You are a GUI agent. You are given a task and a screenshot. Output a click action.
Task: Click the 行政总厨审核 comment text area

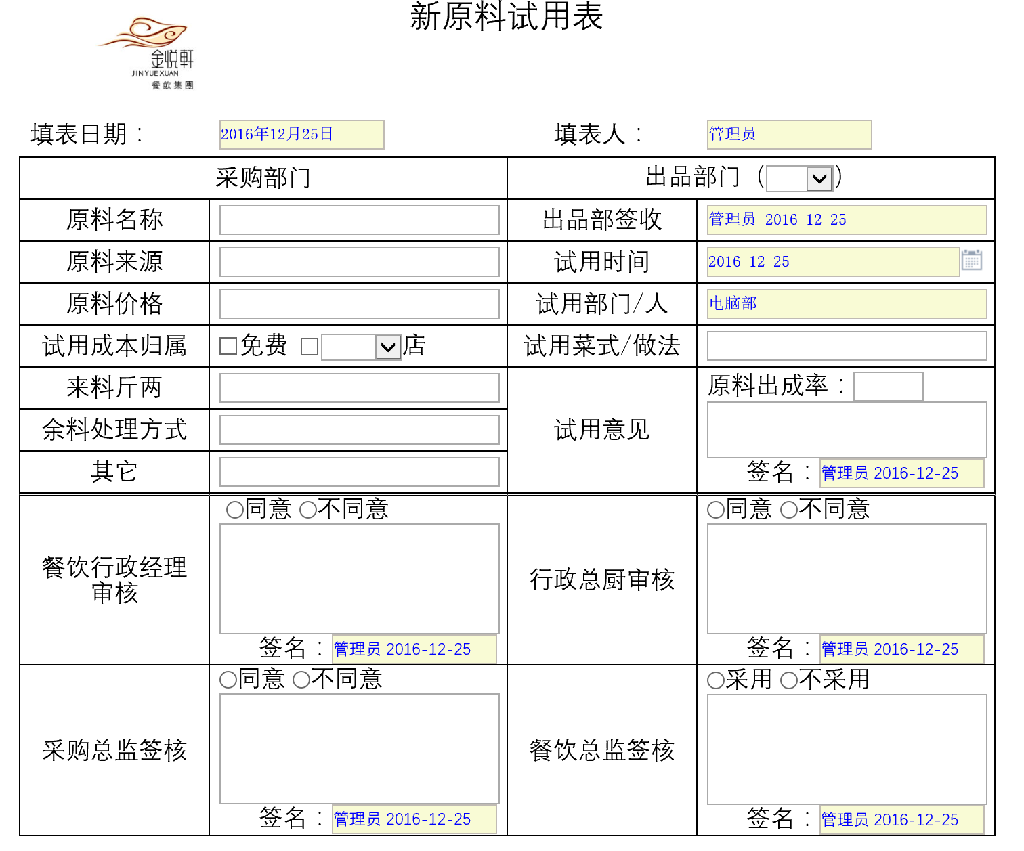click(x=846, y=579)
